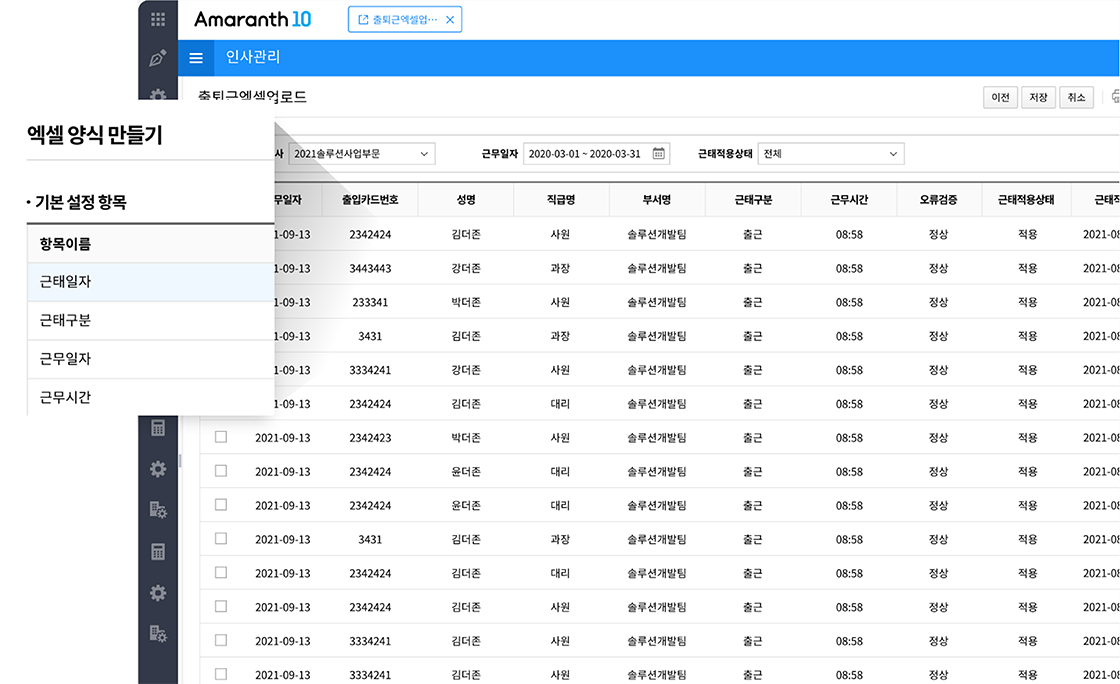Check the row with card number 2342423
1120x684 pixels.
pos(221,437)
